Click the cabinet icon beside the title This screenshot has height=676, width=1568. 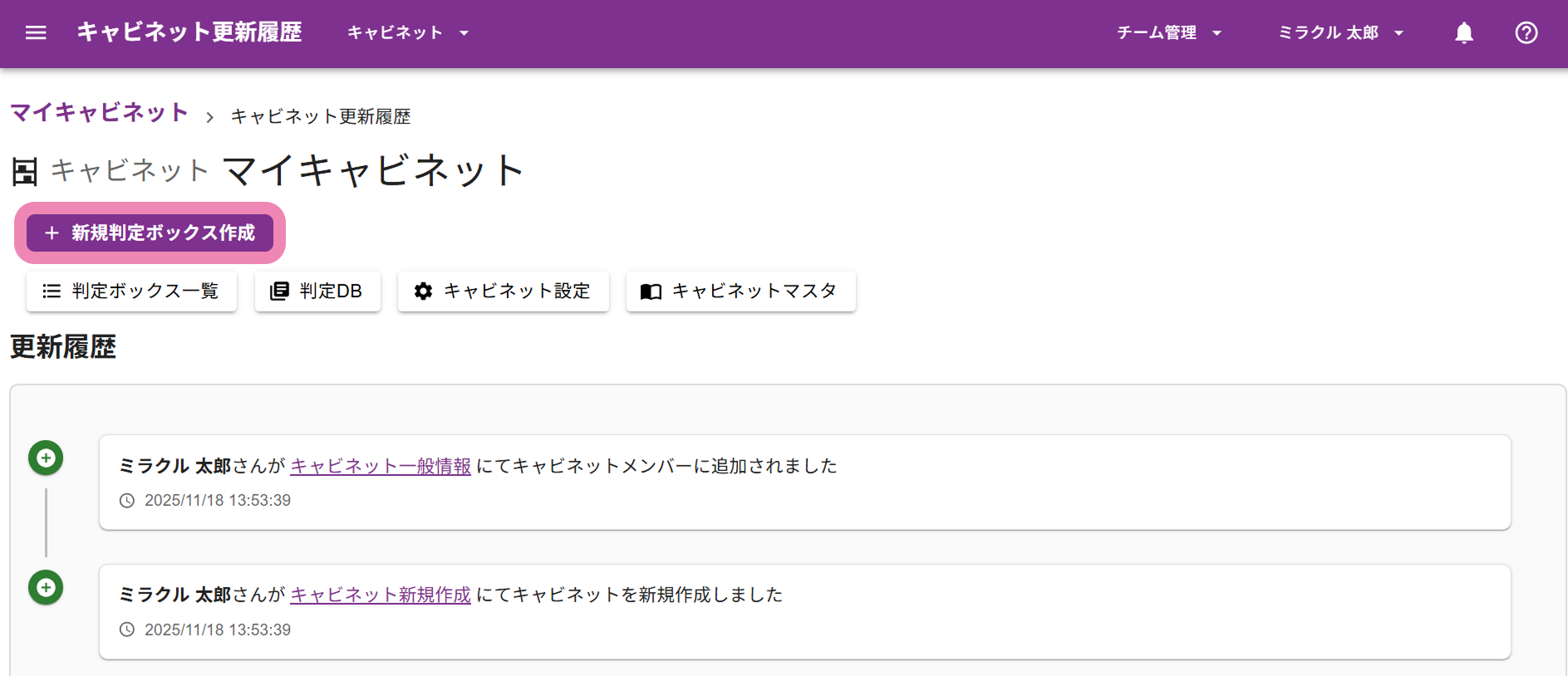pos(24,172)
